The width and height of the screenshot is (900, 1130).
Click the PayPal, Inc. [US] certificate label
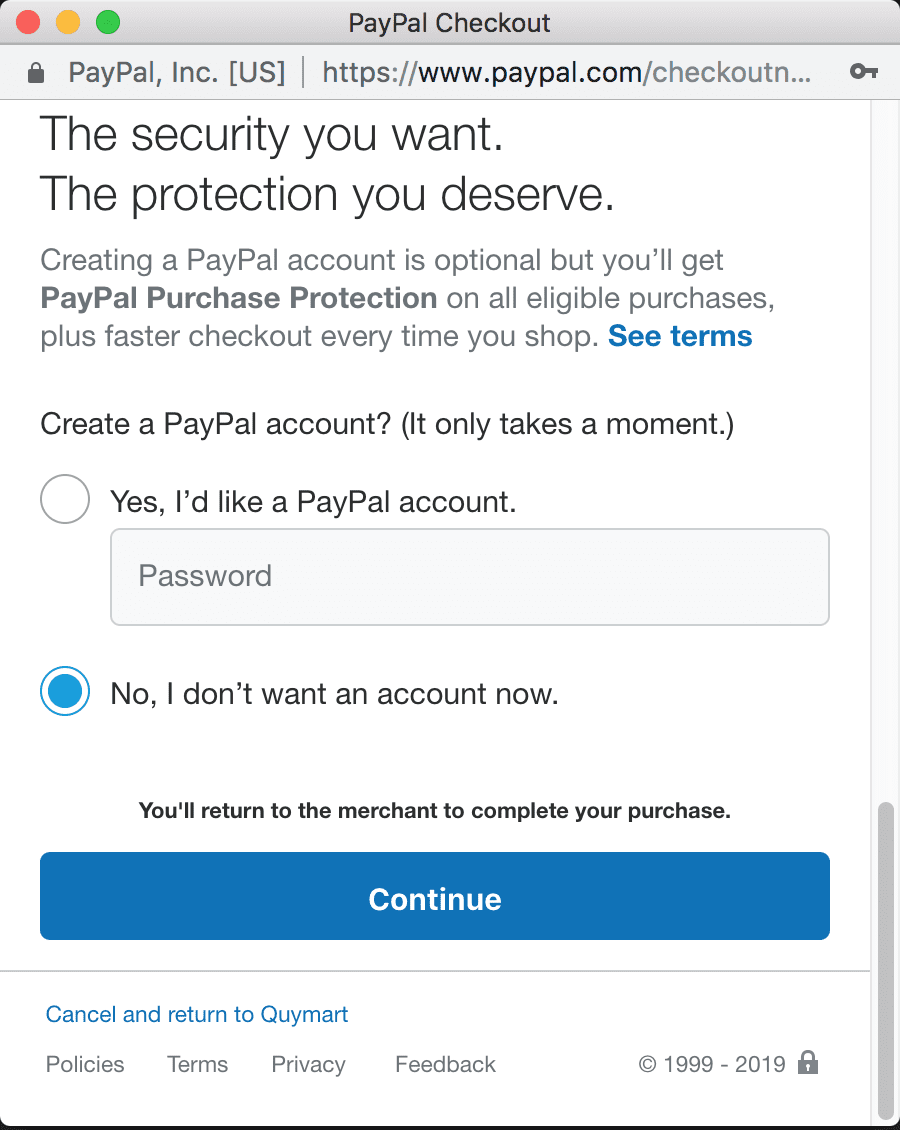pyautogui.click(x=177, y=72)
